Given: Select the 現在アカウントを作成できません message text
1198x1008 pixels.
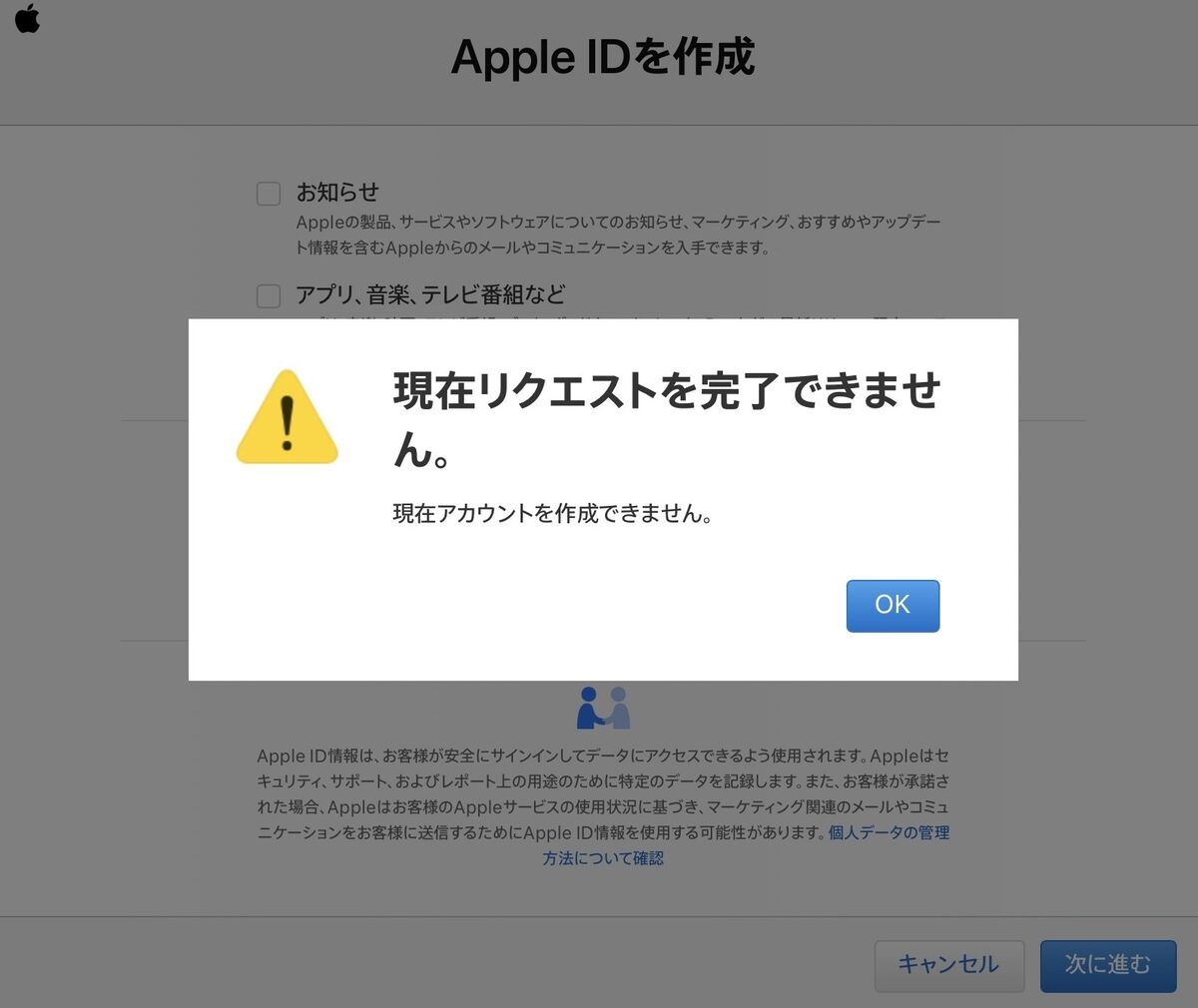Looking at the screenshot, I should (x=552, y=514).
